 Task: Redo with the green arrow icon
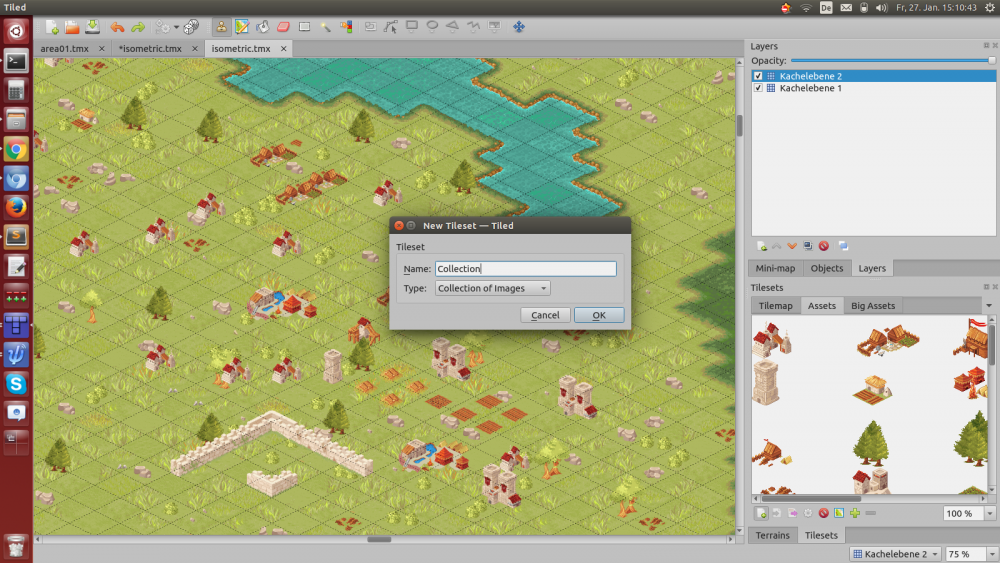tap(138, 27)
